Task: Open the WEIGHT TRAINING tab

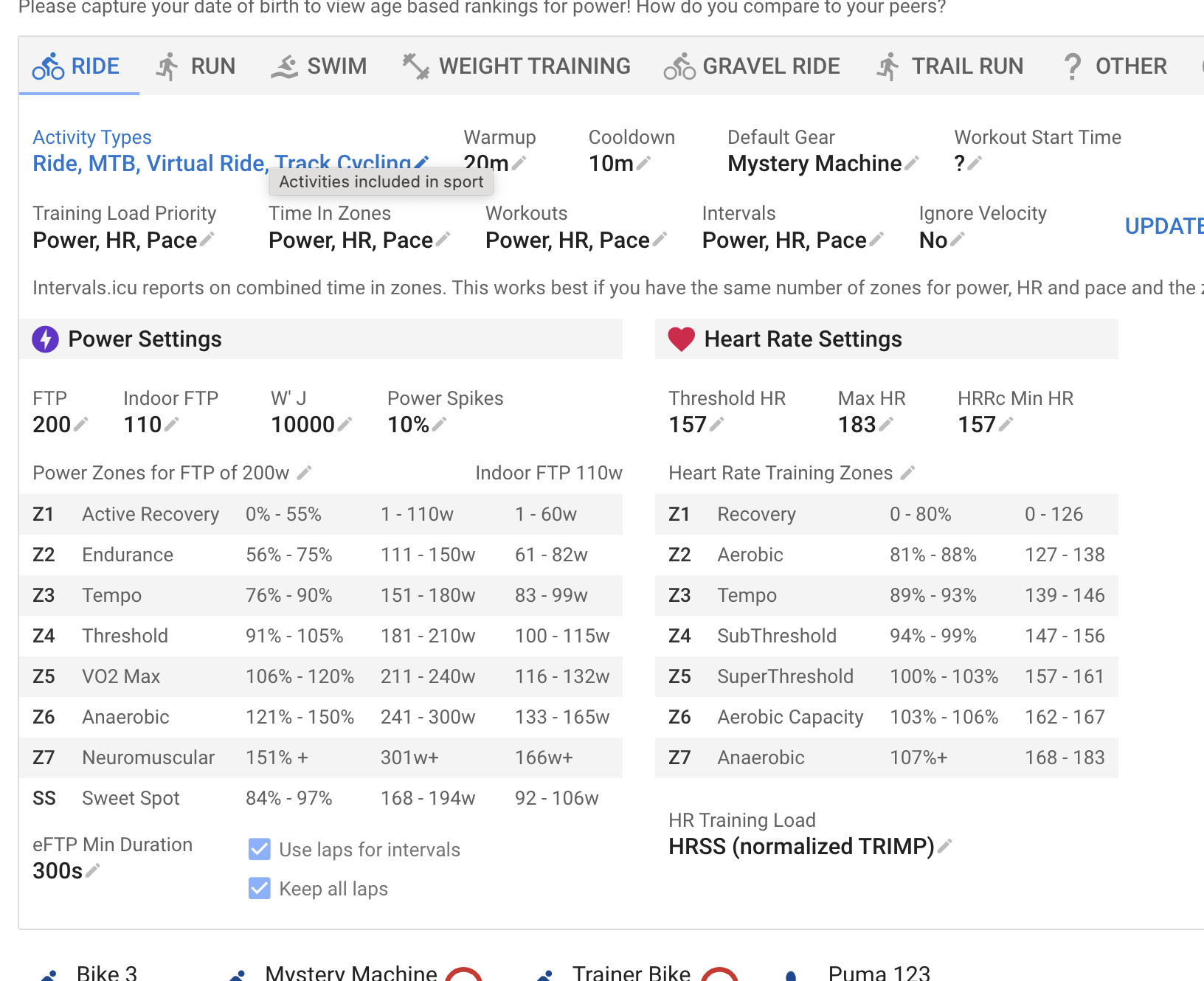Action: (x=516, y=66)
